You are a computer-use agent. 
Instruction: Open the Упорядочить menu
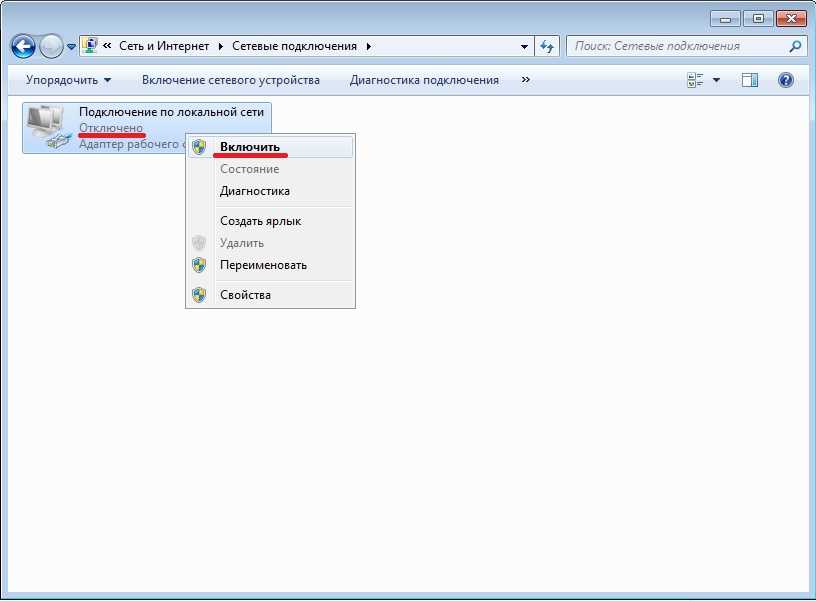pyautogui.click(x=68, y=80)
